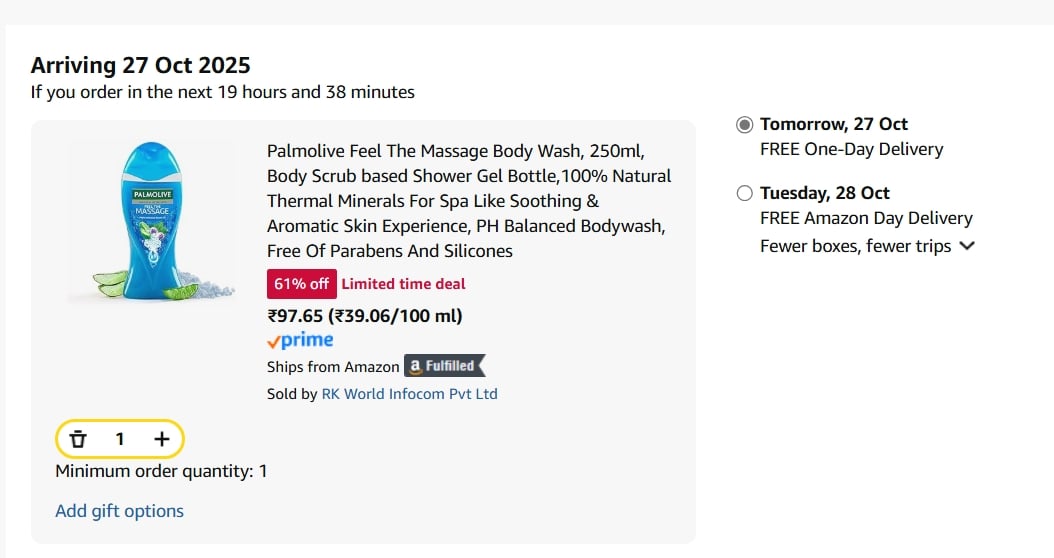Click the Limited time deal label
Screen dimensions: 1054x558
(x=403, y=284)
